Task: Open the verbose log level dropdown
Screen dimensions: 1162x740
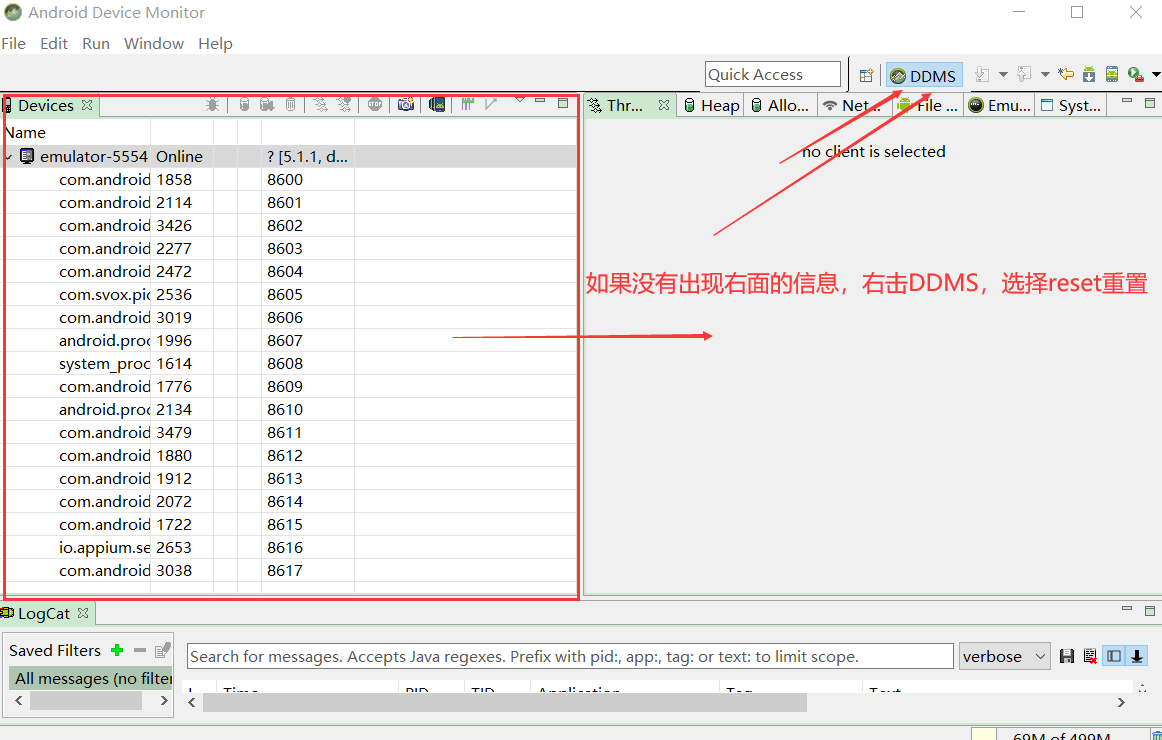Action: [1004, 656]
